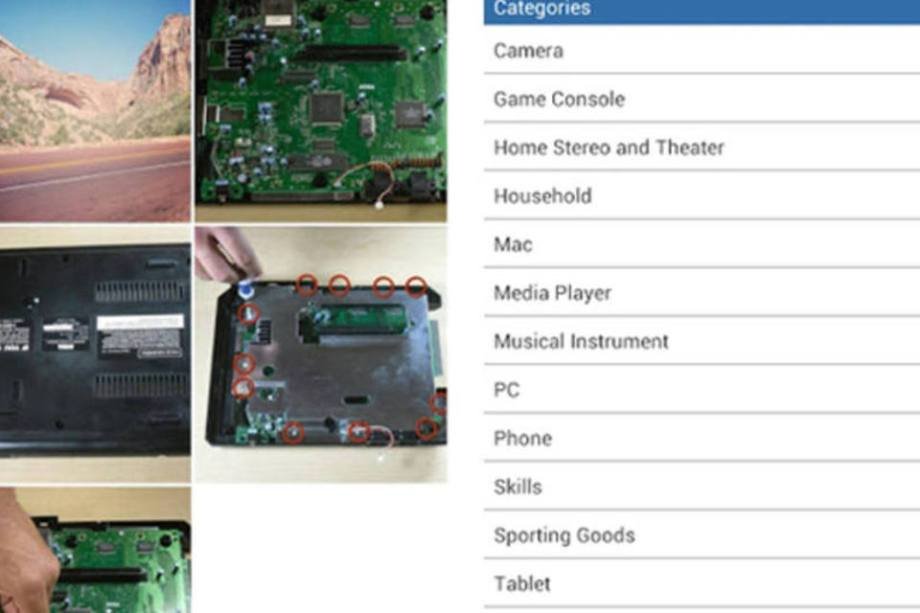Open the desert canyon road photo
The image size is (920, 613).
[x=95, y=111]
